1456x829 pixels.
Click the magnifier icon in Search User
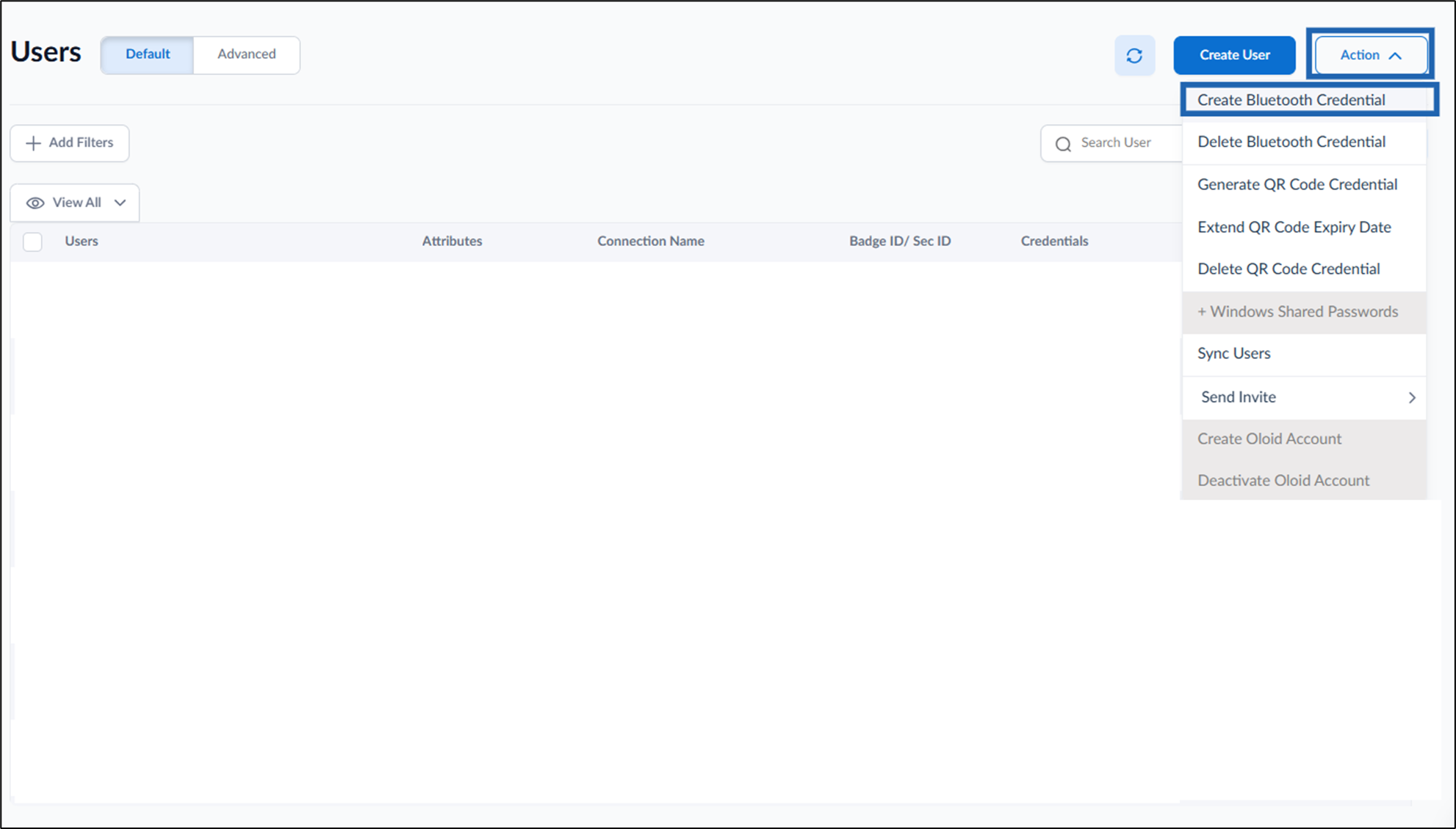(1063, 144)
